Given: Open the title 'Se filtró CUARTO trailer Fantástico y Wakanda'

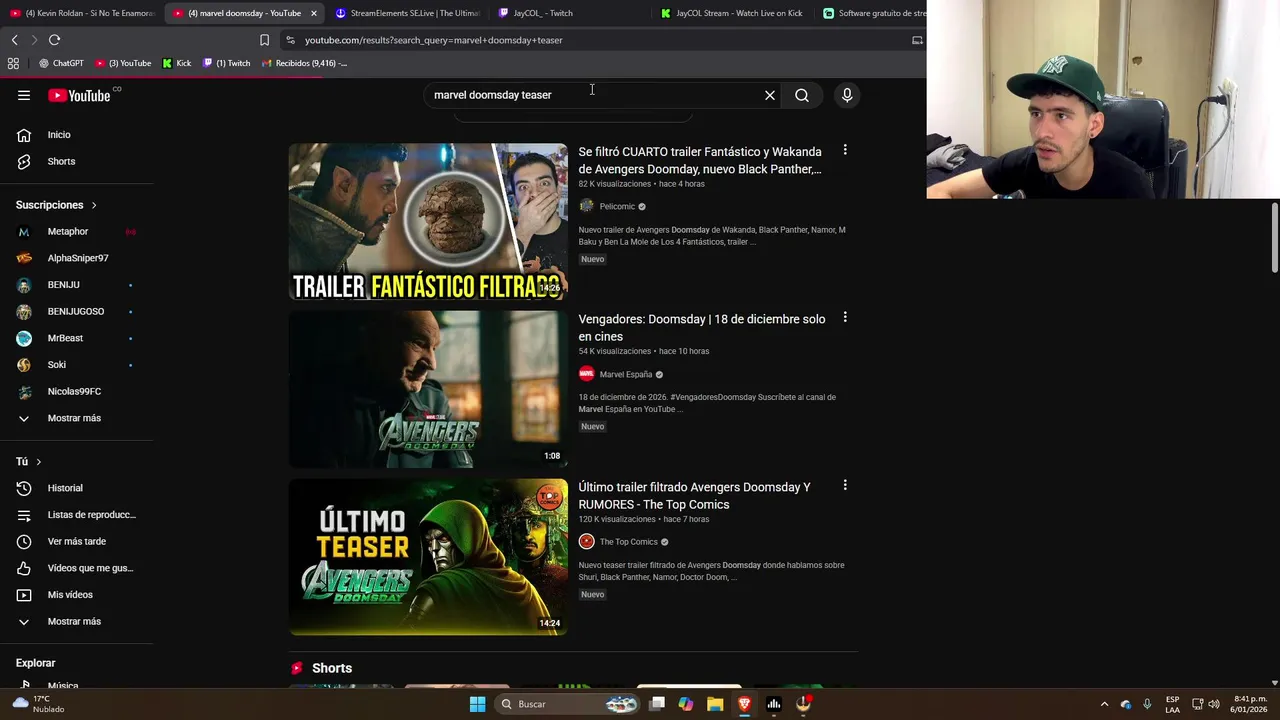Looking at the screenshot, I should pyautogui.click(x=700, y=160).
